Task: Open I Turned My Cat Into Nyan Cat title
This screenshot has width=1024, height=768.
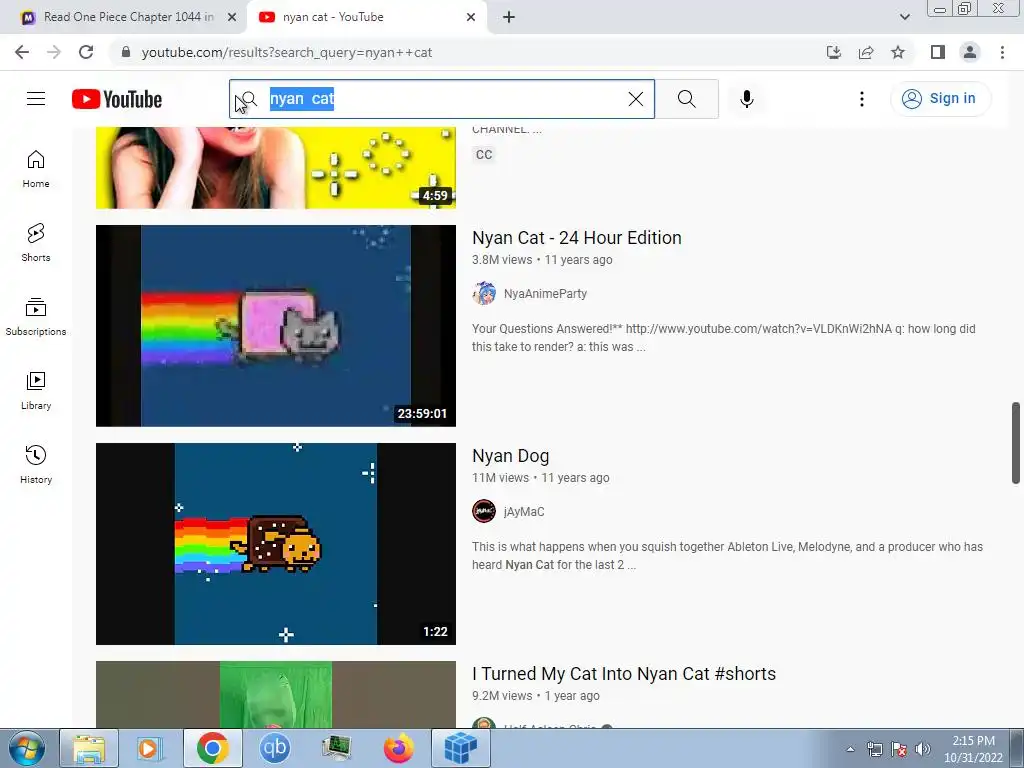Action: coord(624,674)
